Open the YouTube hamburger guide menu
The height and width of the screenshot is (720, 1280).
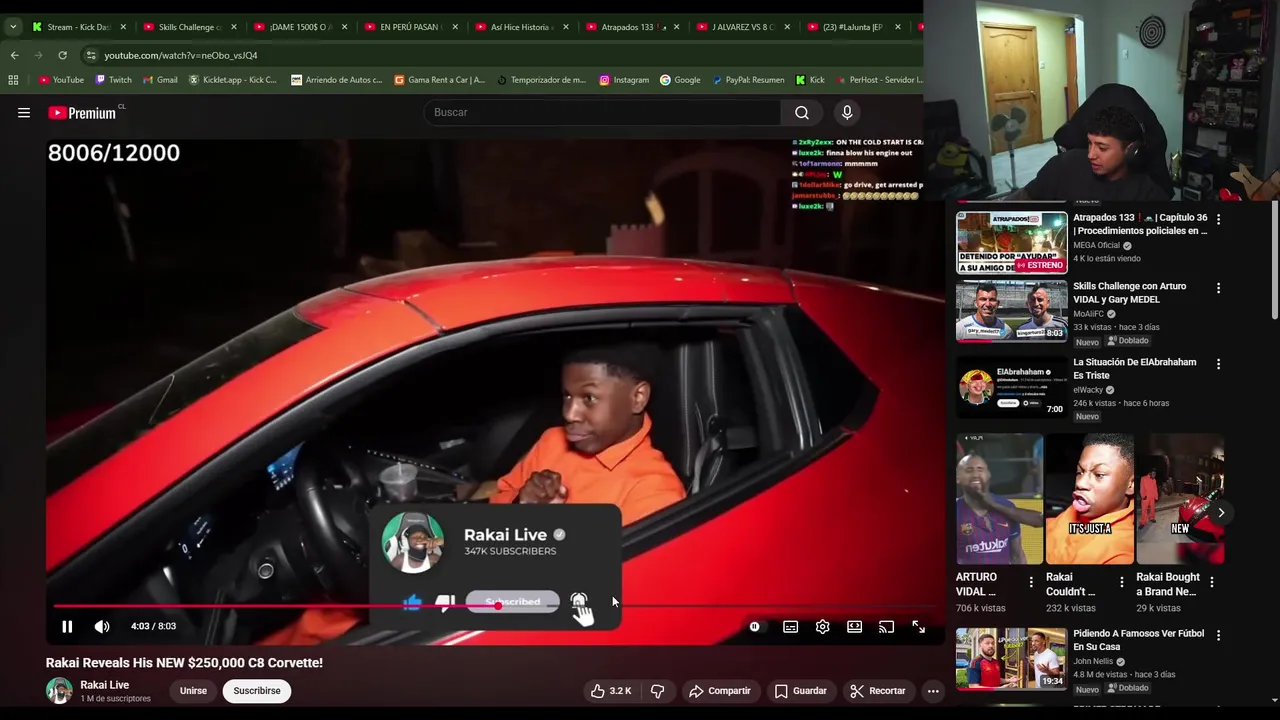pos(24,113)
